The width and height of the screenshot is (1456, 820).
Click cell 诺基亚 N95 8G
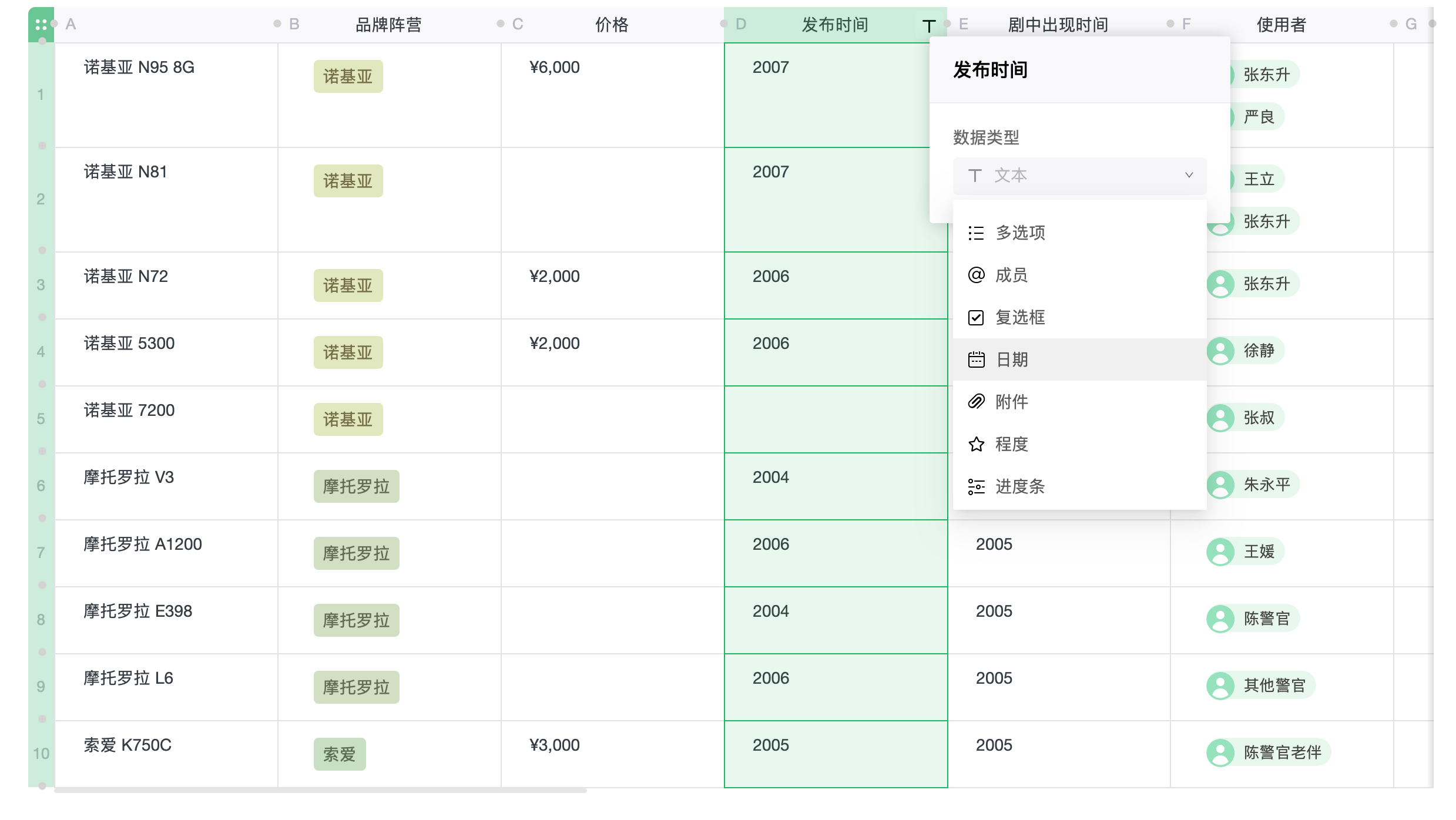pos(166,95)
